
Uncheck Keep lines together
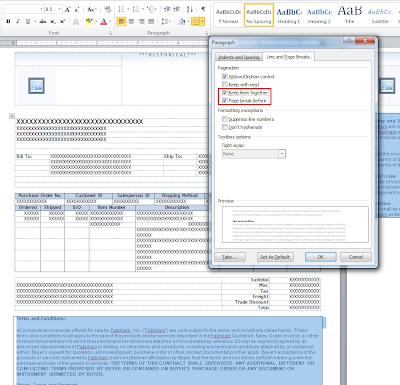pos(225,92)
